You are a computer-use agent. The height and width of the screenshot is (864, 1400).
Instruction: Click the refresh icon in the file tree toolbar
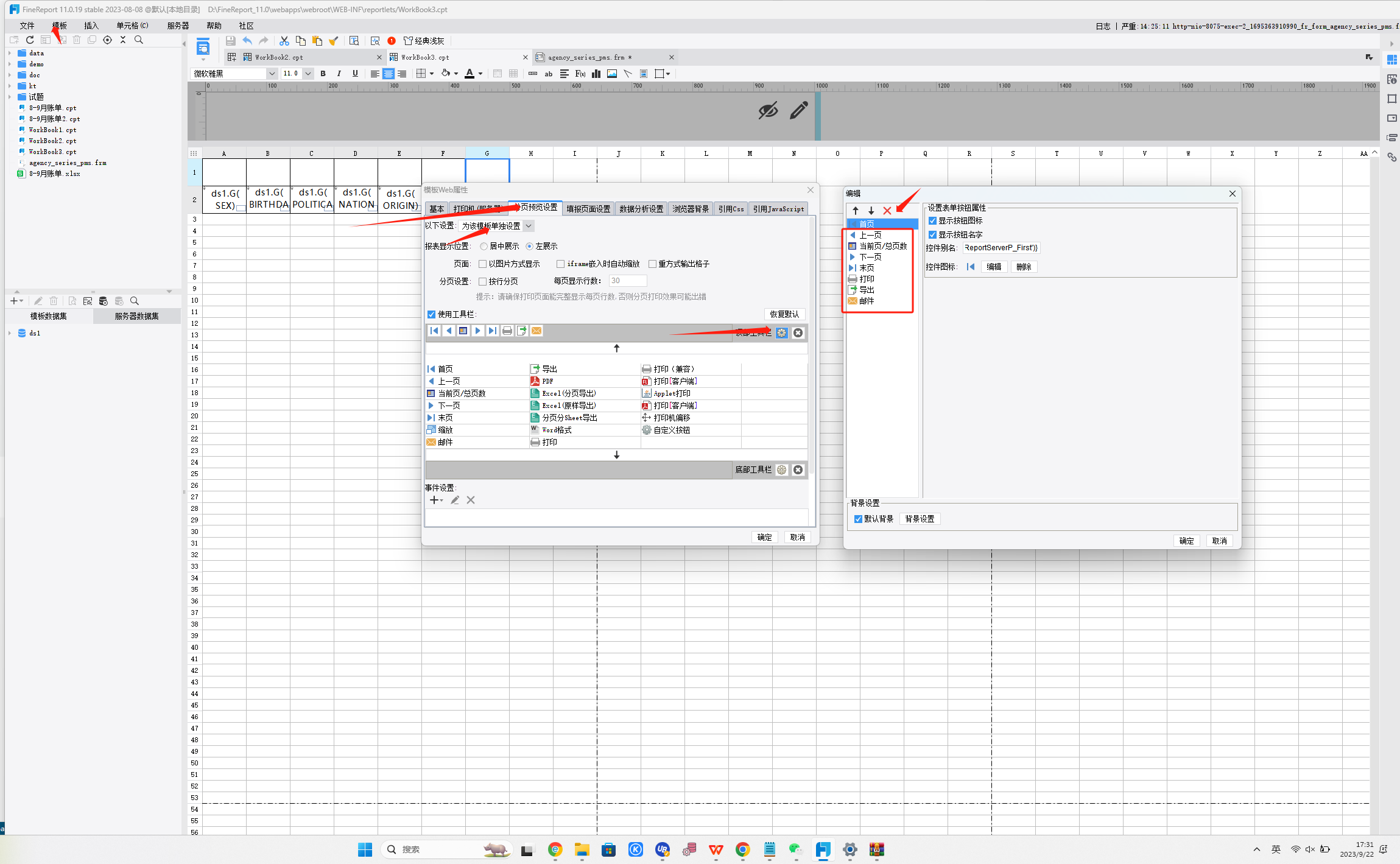coord(30,40)
